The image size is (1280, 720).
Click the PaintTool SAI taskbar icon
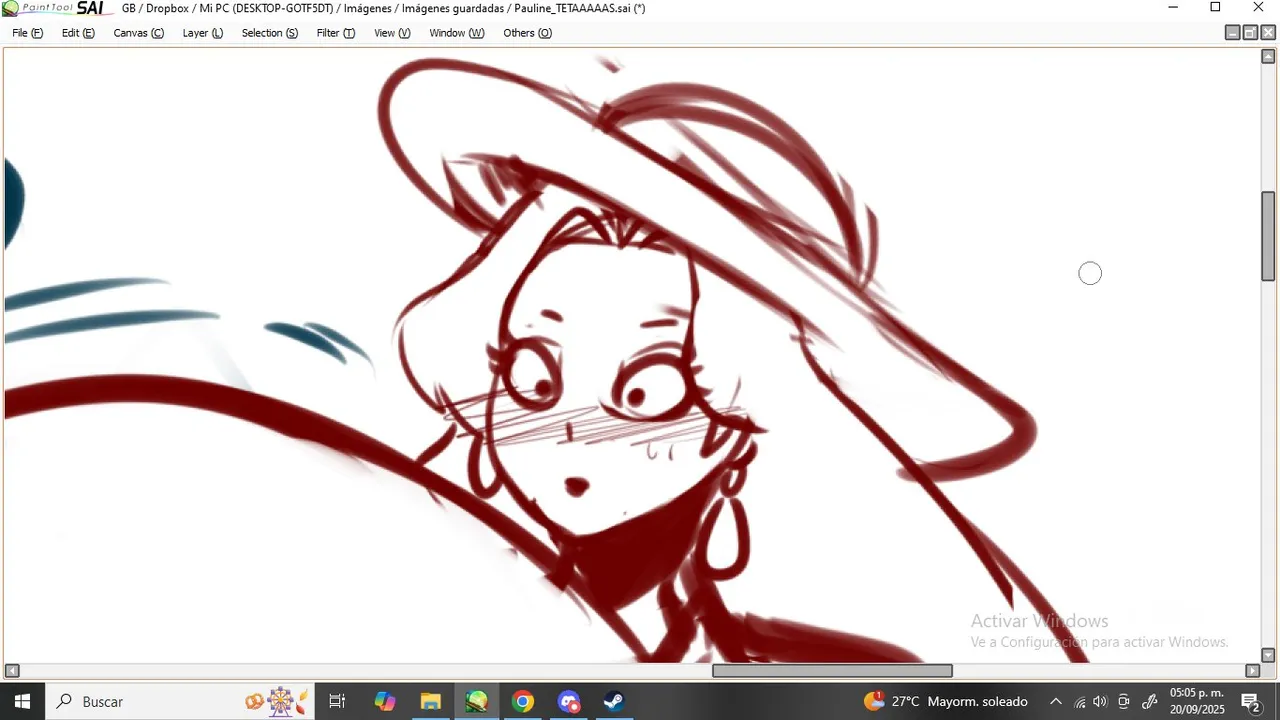pos(477,702)
